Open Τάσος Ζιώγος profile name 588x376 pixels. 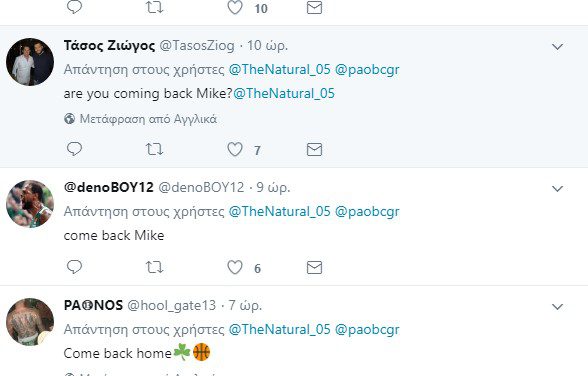coord(109,45)
